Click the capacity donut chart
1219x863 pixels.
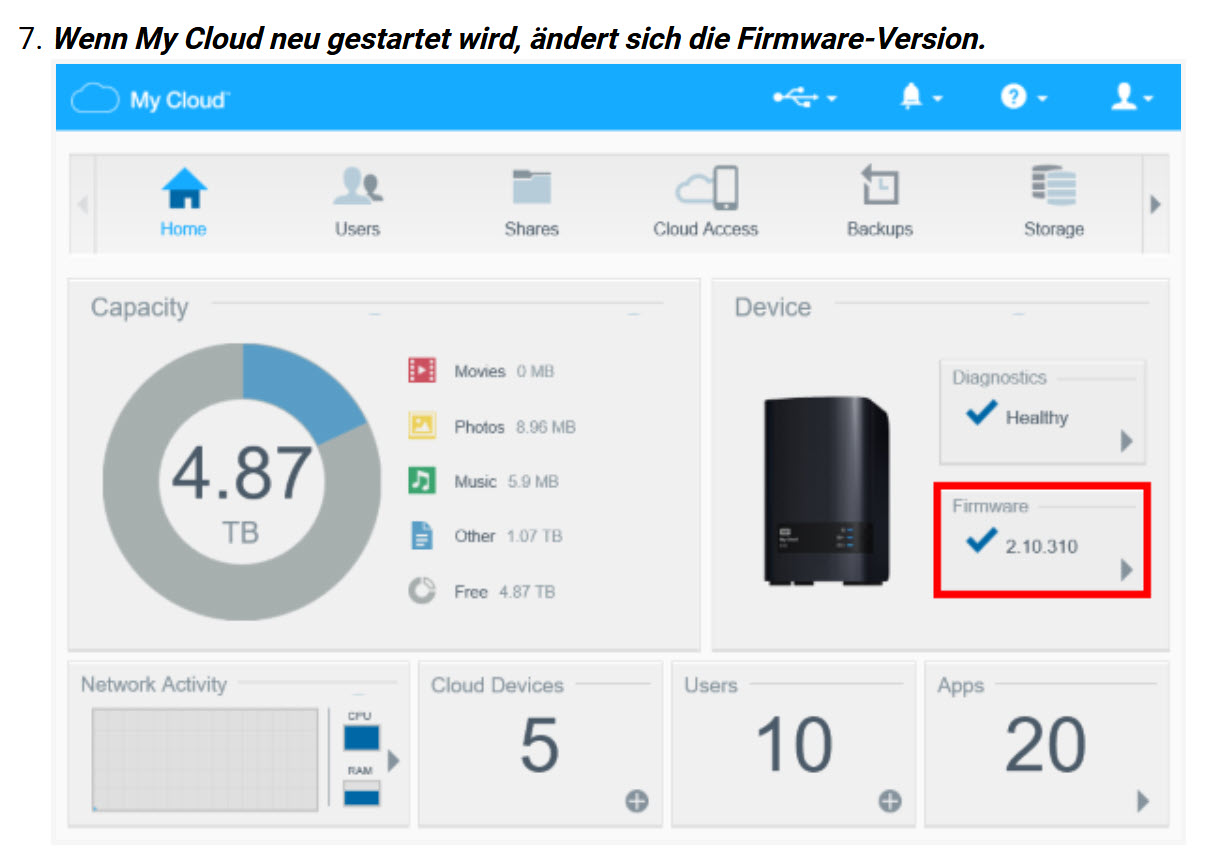coord(242,482)
